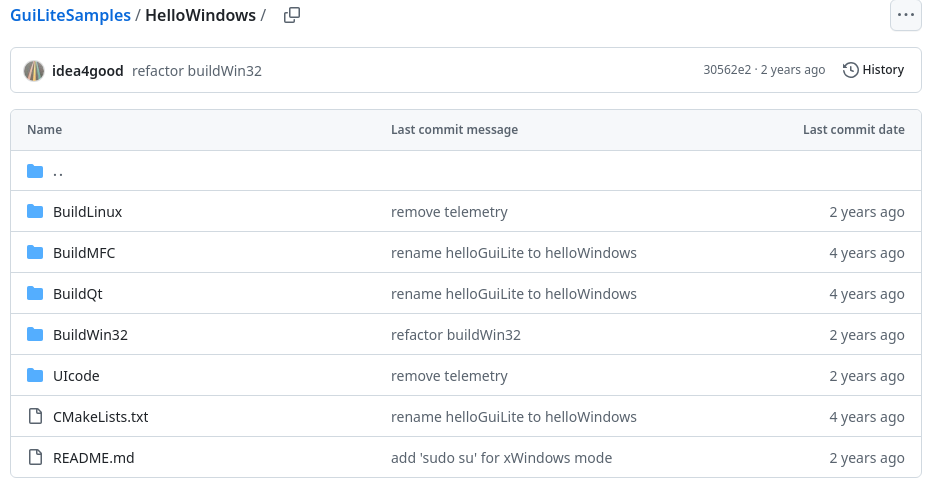Screen dimensions: 926x484
Task: Open the idea4good user profile link
Action: coord(88,71)
